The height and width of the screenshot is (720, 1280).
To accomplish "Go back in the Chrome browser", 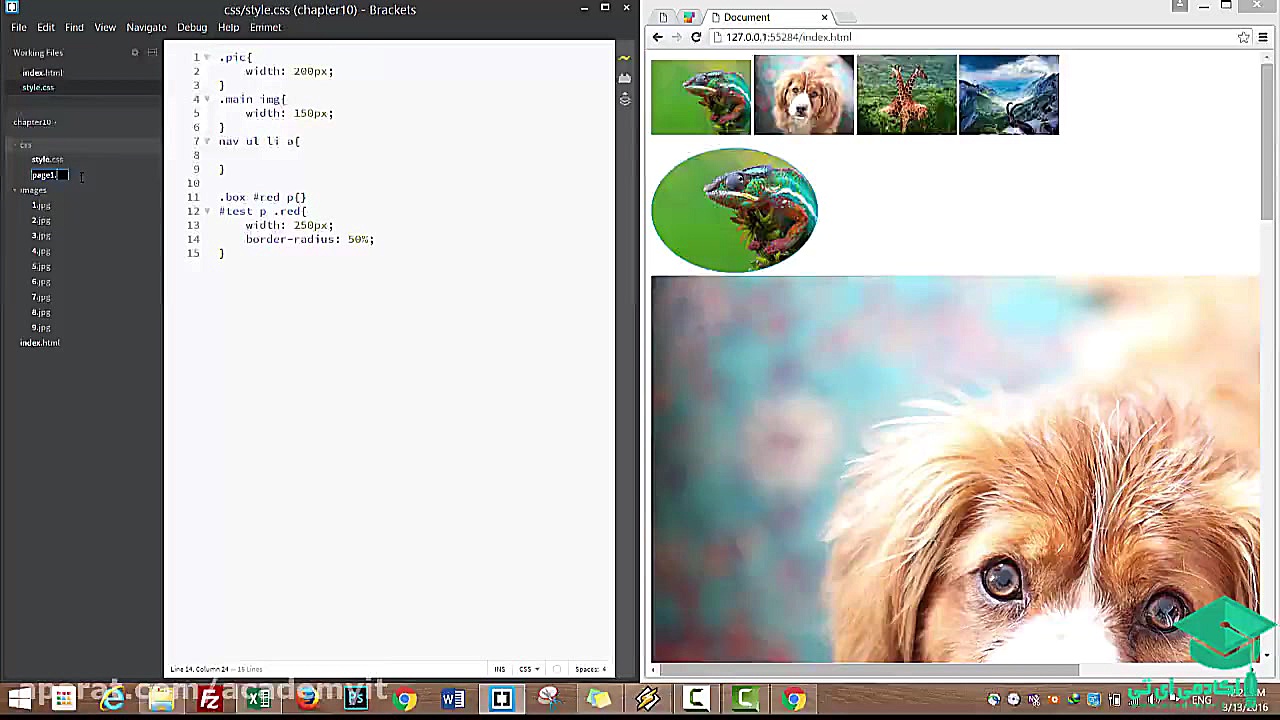I will pos(657,37).
